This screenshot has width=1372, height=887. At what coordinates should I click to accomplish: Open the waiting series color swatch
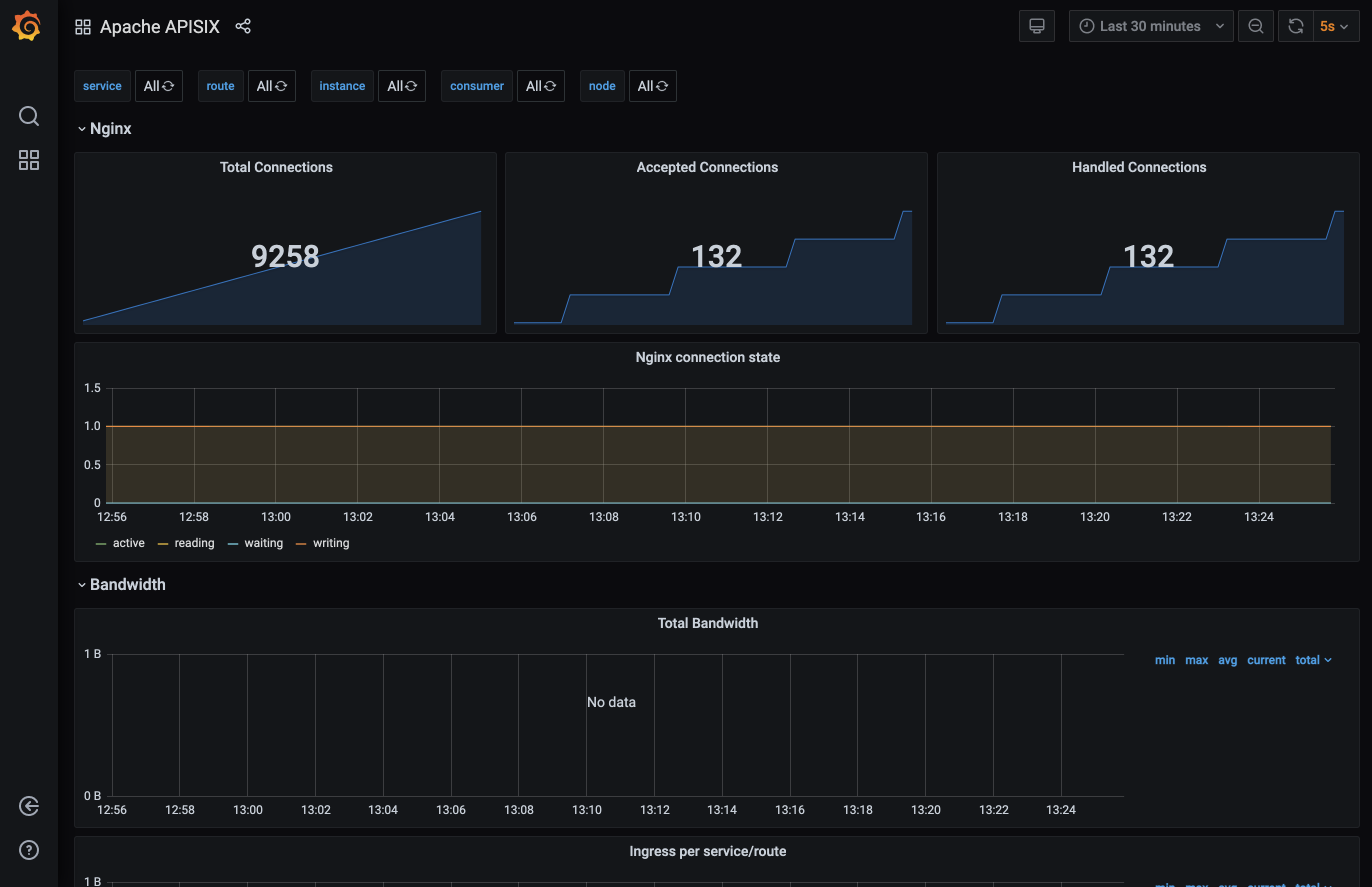pyautogui.click(x=232, y=543)
